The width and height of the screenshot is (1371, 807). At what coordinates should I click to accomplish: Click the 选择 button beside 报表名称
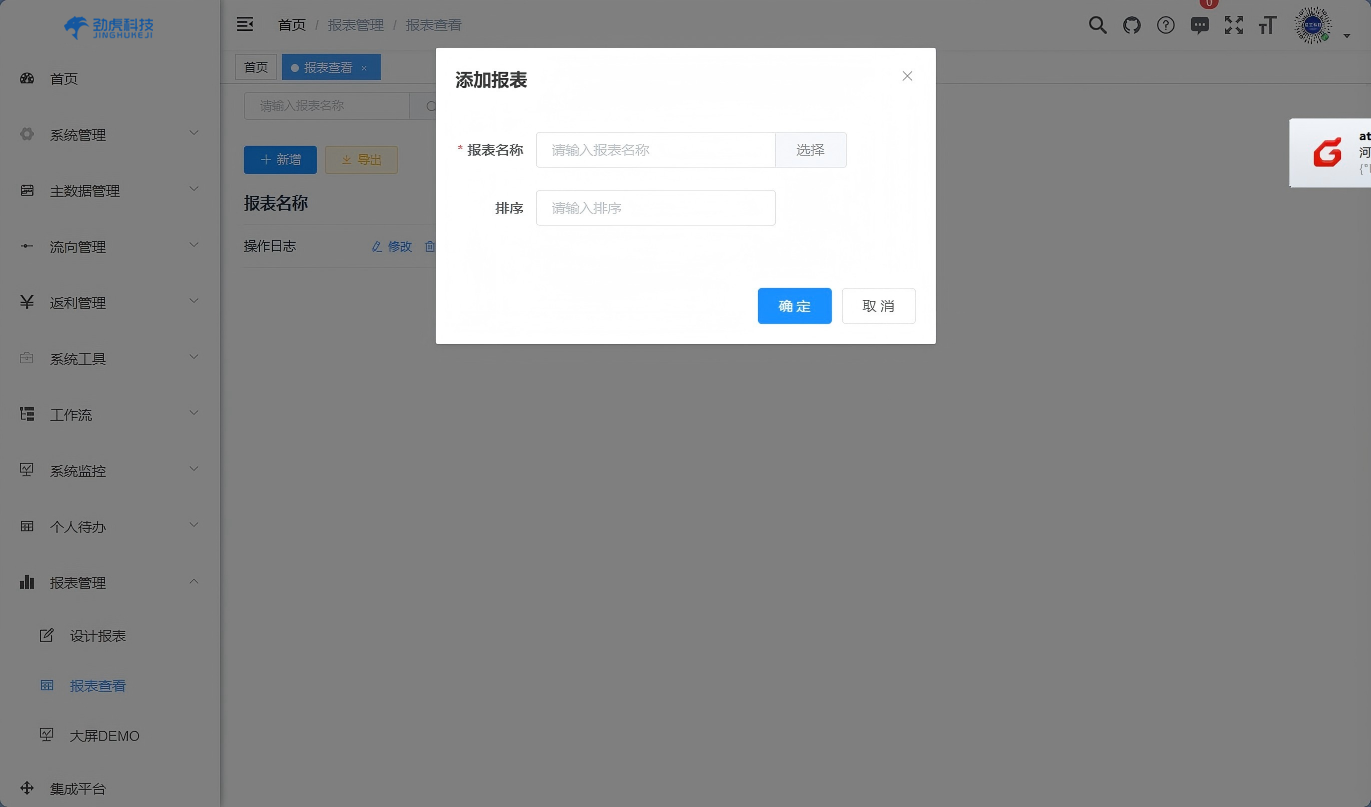tap(810, 150)
